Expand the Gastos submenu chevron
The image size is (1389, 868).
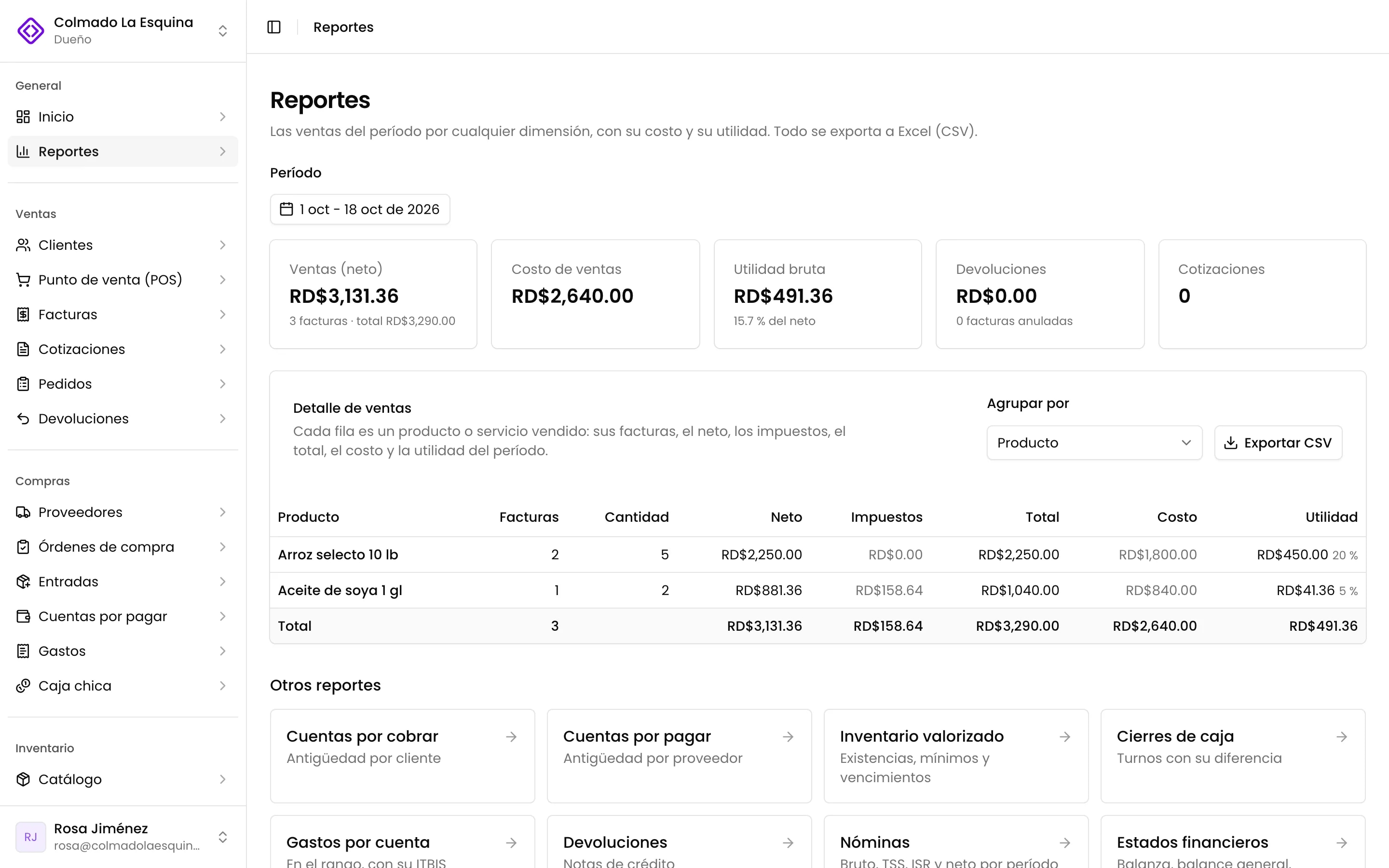click(x=223, y=651)
